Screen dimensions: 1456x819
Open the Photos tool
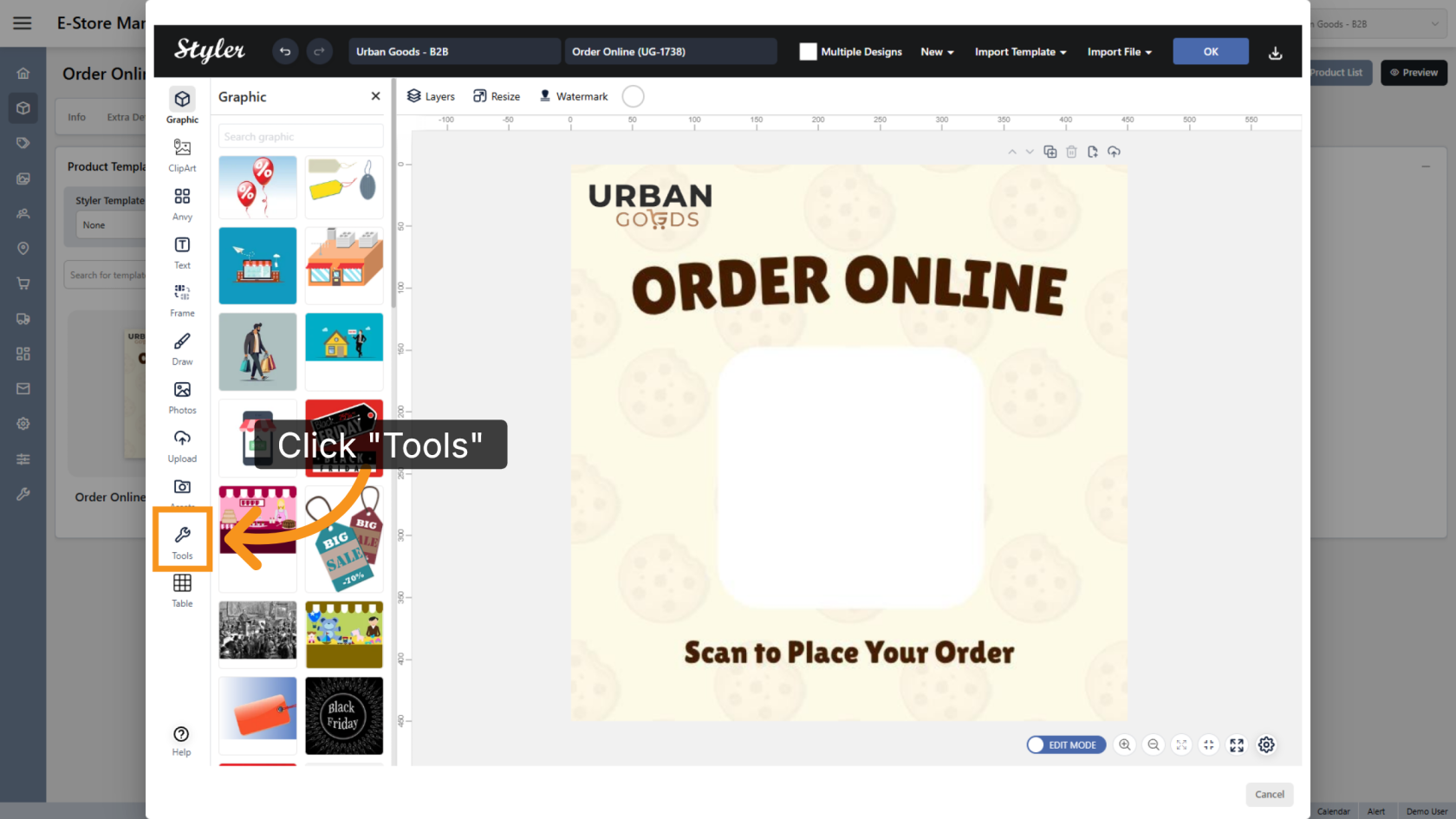tap(182, 397)
